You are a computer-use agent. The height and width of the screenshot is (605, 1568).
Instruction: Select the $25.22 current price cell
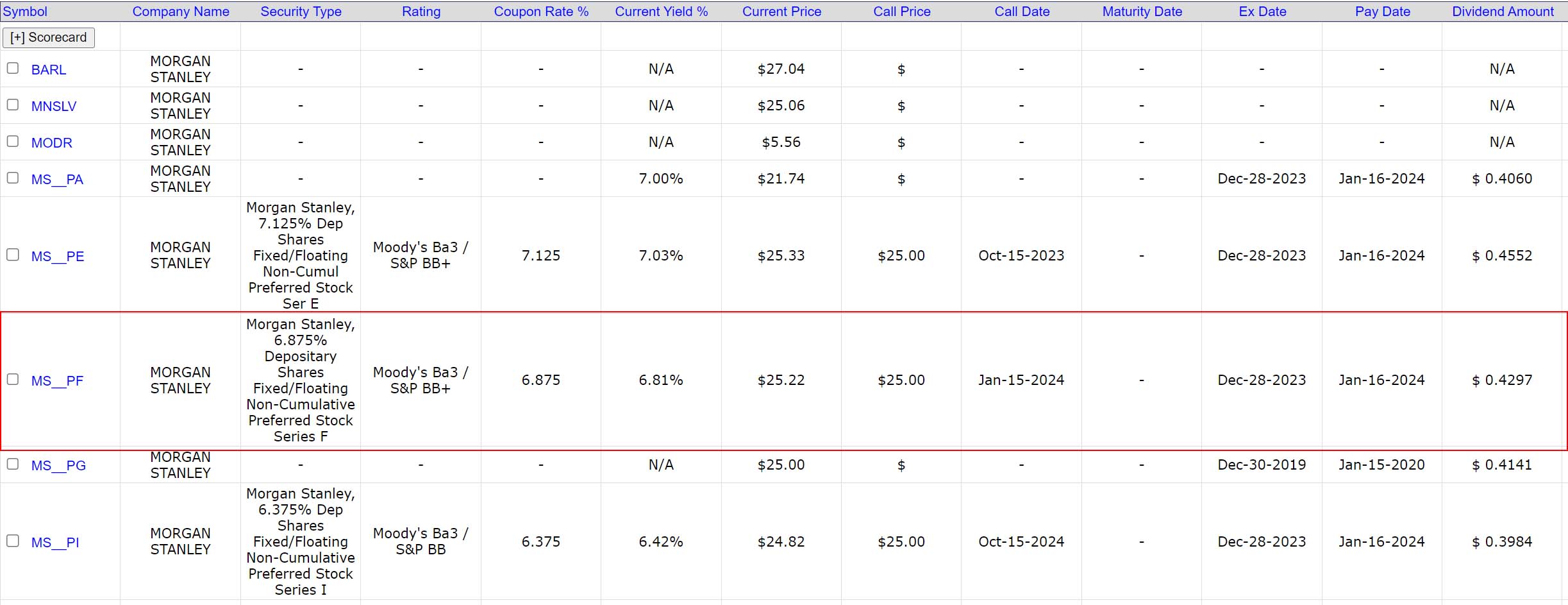(781, 380)
